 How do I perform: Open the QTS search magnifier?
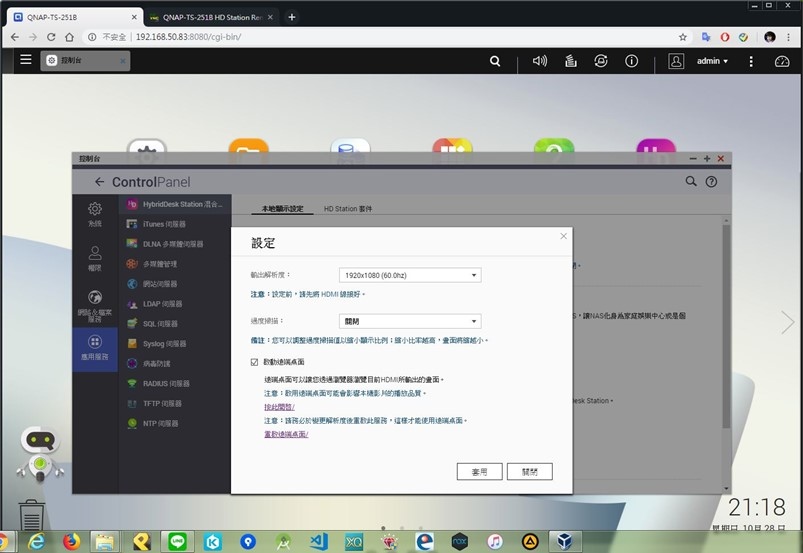click(x=495, y=61)
